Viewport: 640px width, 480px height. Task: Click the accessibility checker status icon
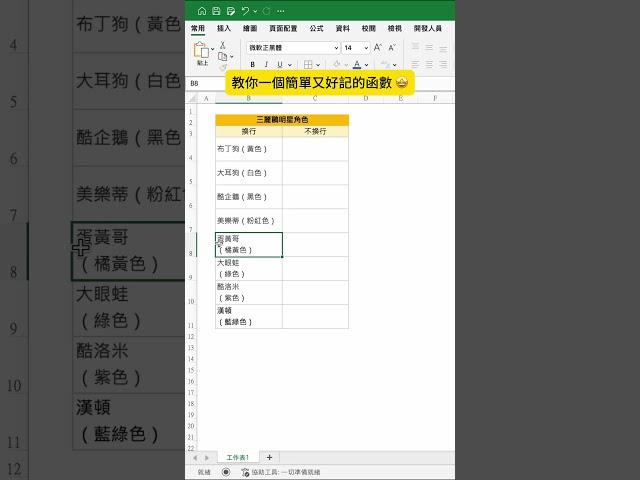pos(245,472)
